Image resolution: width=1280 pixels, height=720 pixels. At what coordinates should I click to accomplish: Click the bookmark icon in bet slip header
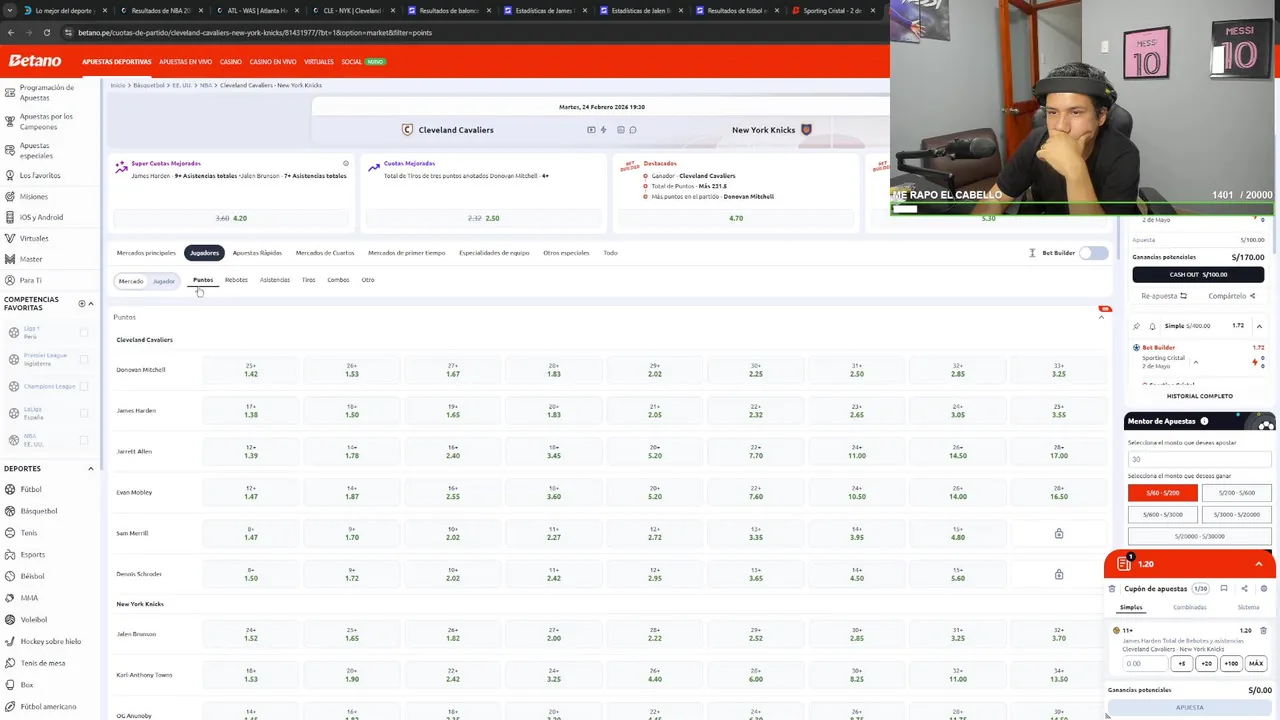(x=1224, y=589)
